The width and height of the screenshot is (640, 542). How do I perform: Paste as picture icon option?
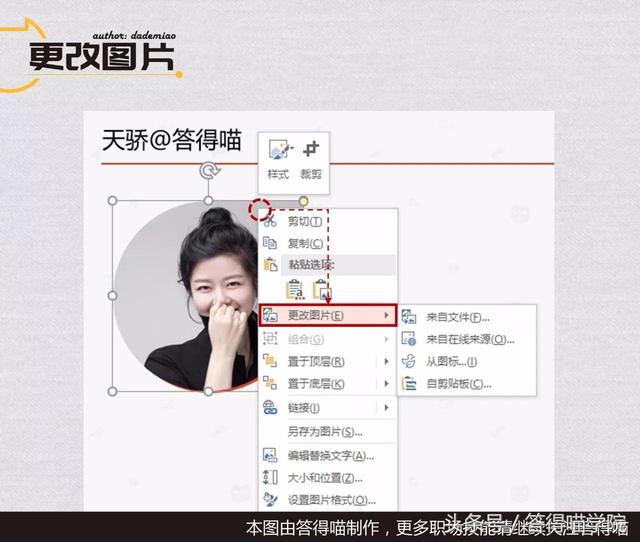322,290
